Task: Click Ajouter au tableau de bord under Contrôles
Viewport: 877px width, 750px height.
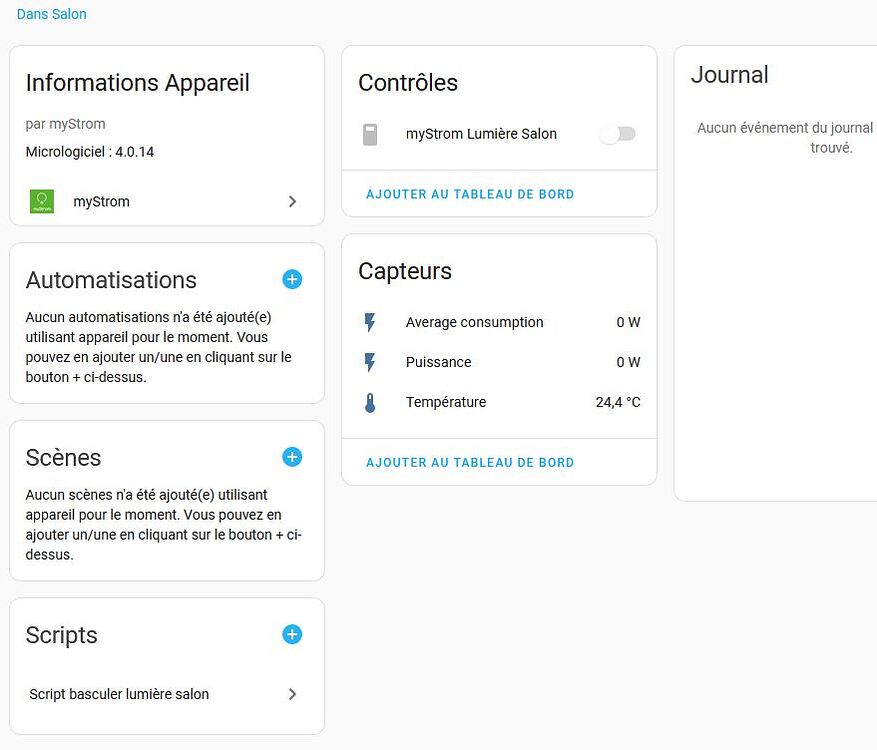Action: tap(470, 194)
